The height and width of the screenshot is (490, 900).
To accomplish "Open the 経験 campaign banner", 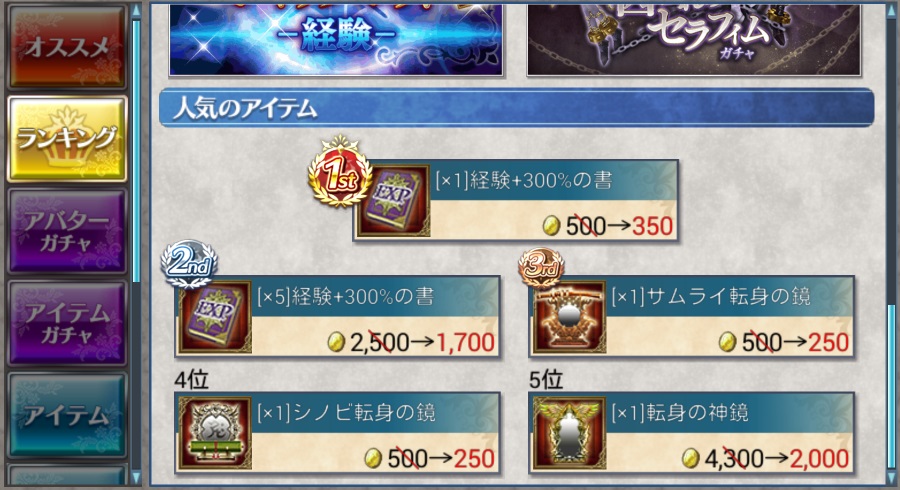I will tap(336, 39).
